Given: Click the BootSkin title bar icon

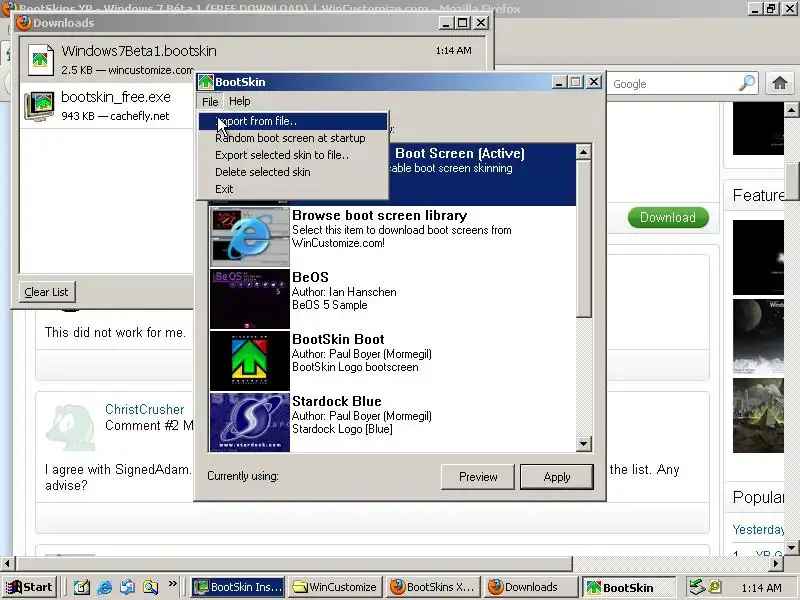Looking at the screenshot, I should (206, 82).
